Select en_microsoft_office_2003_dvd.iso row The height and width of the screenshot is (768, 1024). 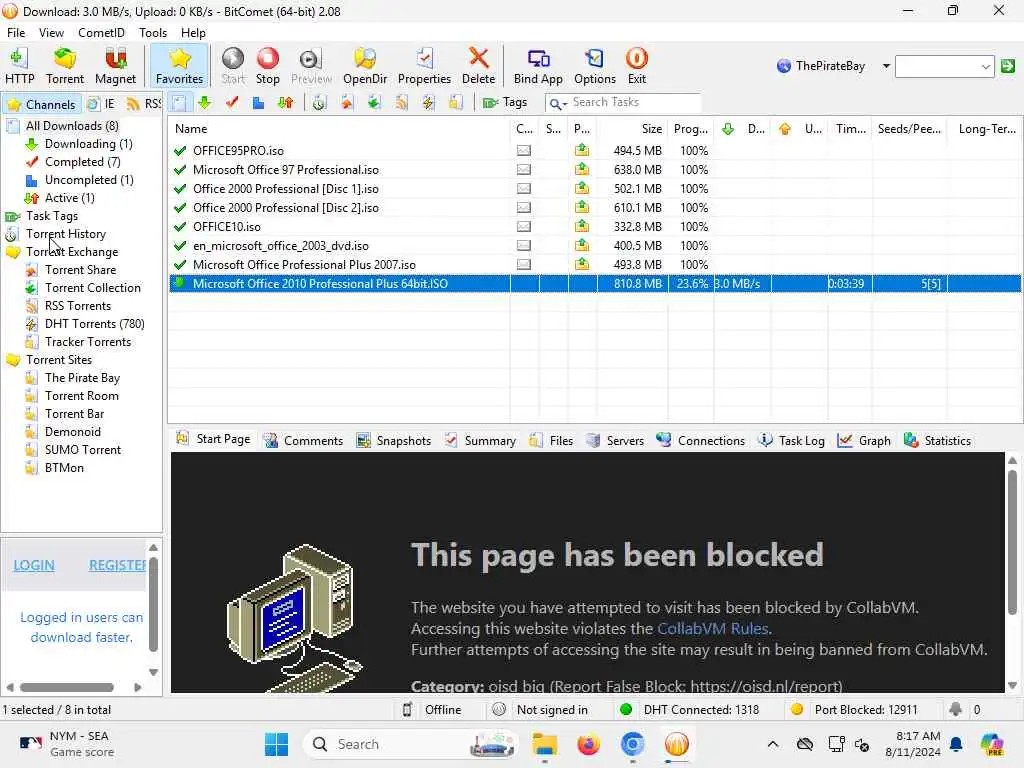pos(595,246)
